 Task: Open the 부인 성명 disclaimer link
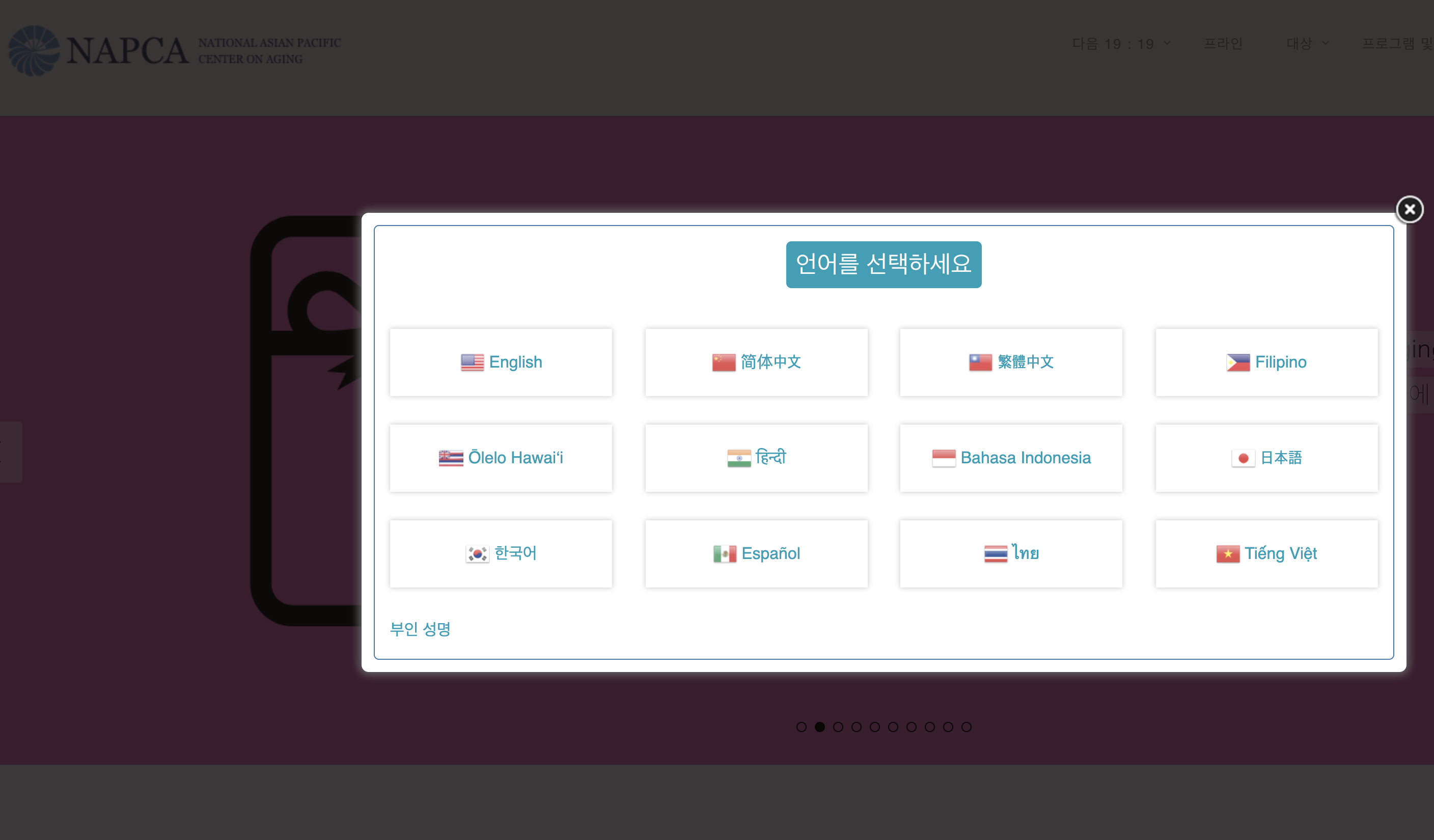click(x=420, y=629)
